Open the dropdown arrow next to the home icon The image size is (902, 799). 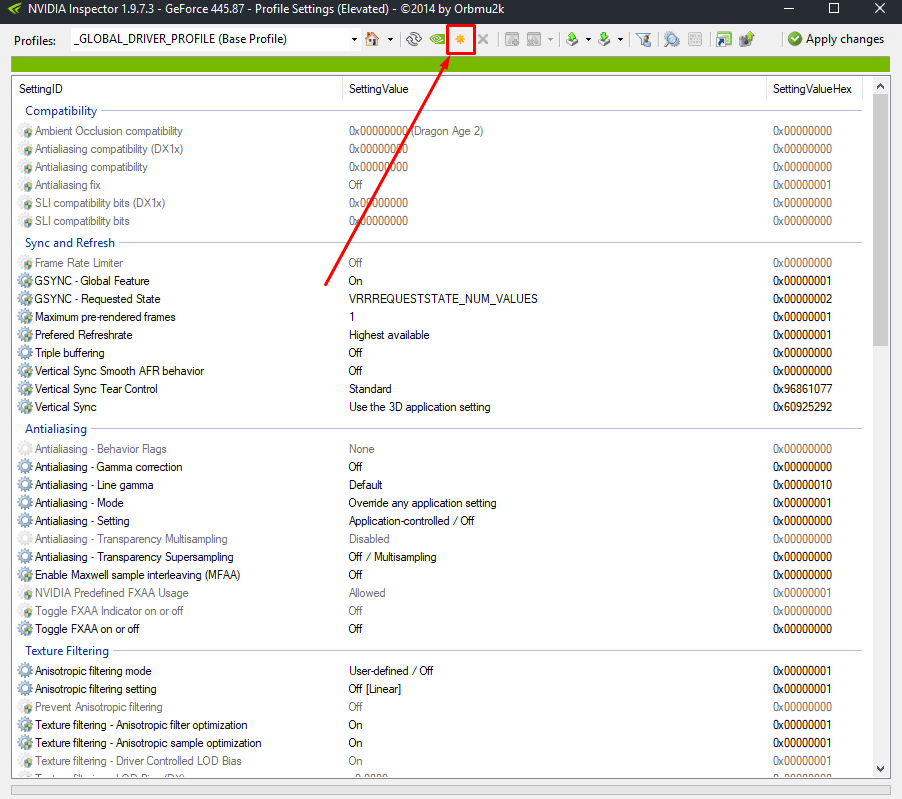tap(391, 39)
